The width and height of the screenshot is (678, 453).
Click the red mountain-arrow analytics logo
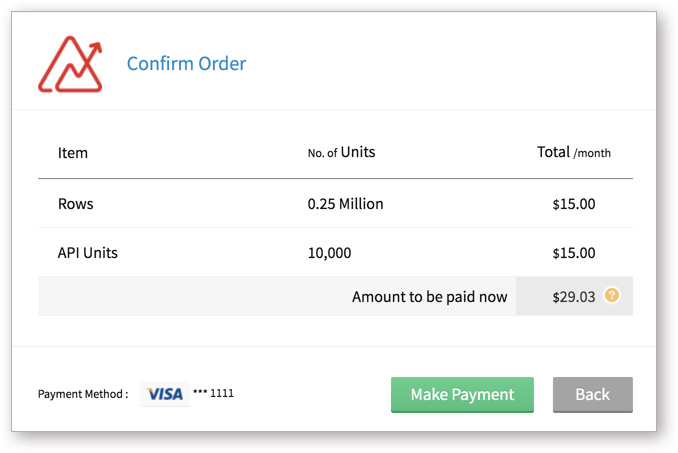coord(70,64)
